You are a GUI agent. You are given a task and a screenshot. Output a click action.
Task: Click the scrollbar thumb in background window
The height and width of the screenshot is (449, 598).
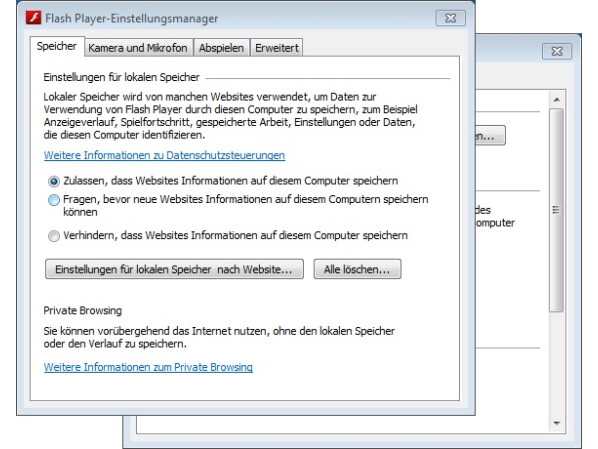556,210
